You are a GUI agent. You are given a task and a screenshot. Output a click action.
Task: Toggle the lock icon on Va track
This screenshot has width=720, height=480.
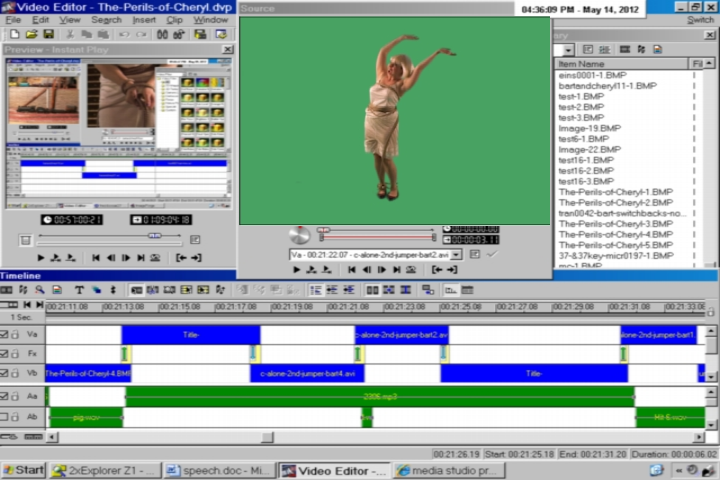point(15,334)
